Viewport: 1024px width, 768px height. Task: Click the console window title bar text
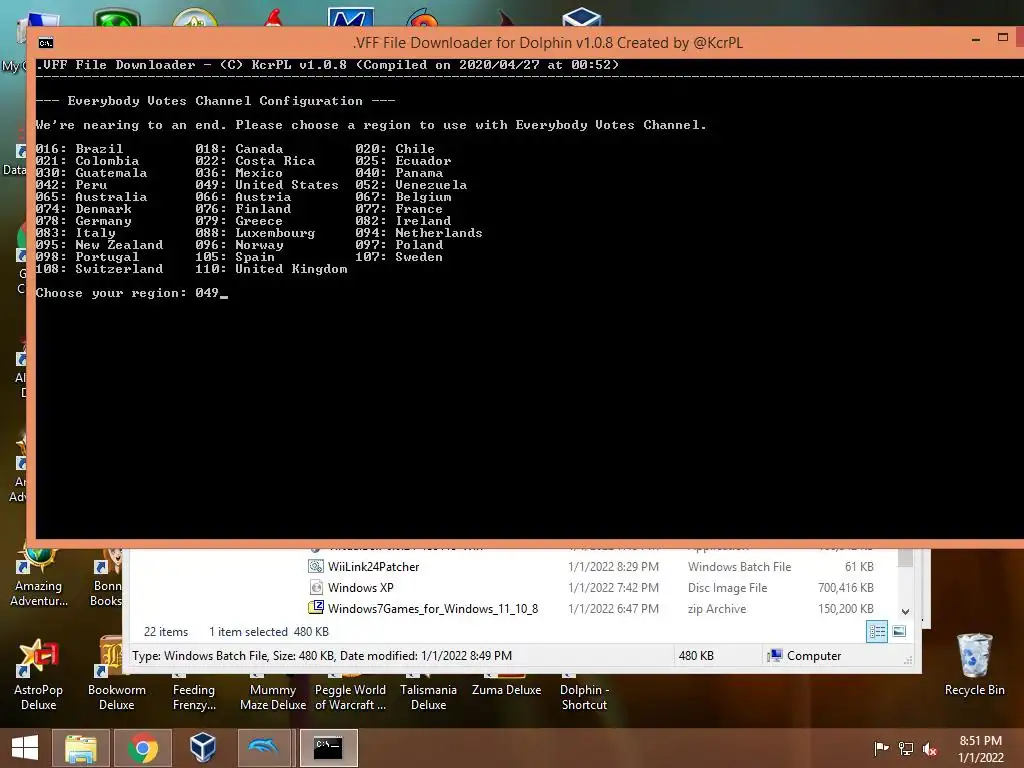548,43
